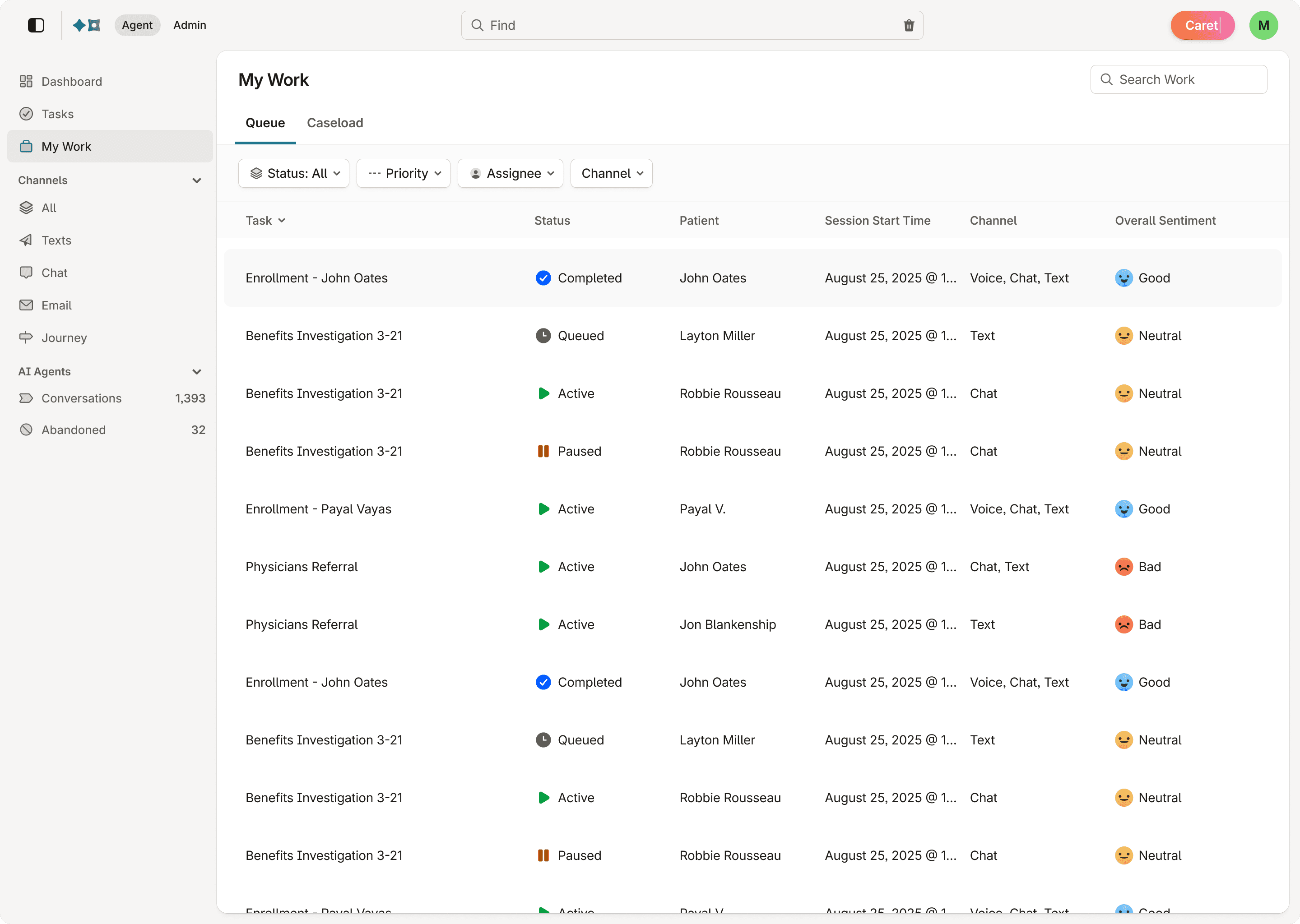
Task: Select the Queue tab
Action: click(265, 123)
